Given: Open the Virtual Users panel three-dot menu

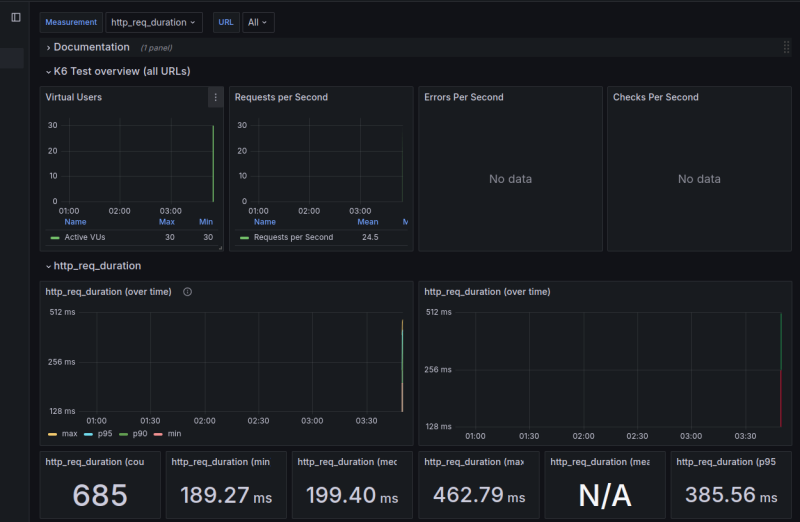Looking at the screenshot, I should point(215,97).
